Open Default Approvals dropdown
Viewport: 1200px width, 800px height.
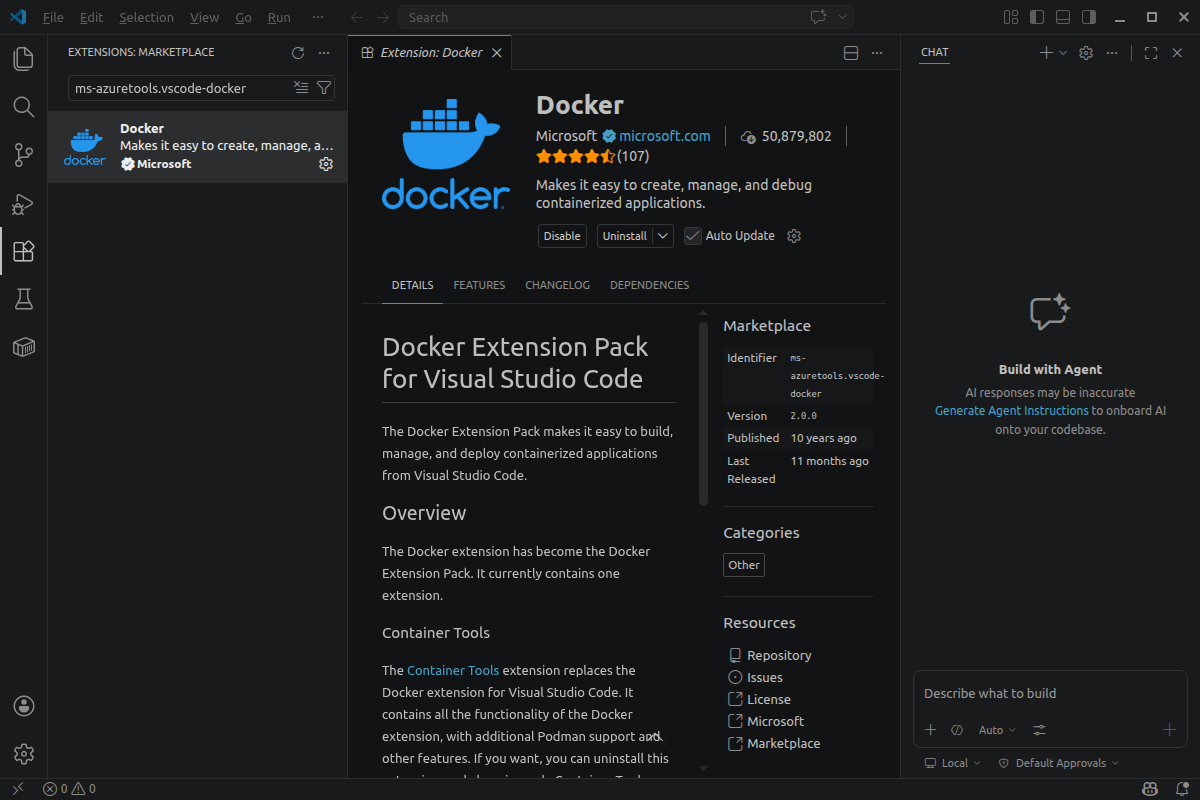coord(1058,763)
